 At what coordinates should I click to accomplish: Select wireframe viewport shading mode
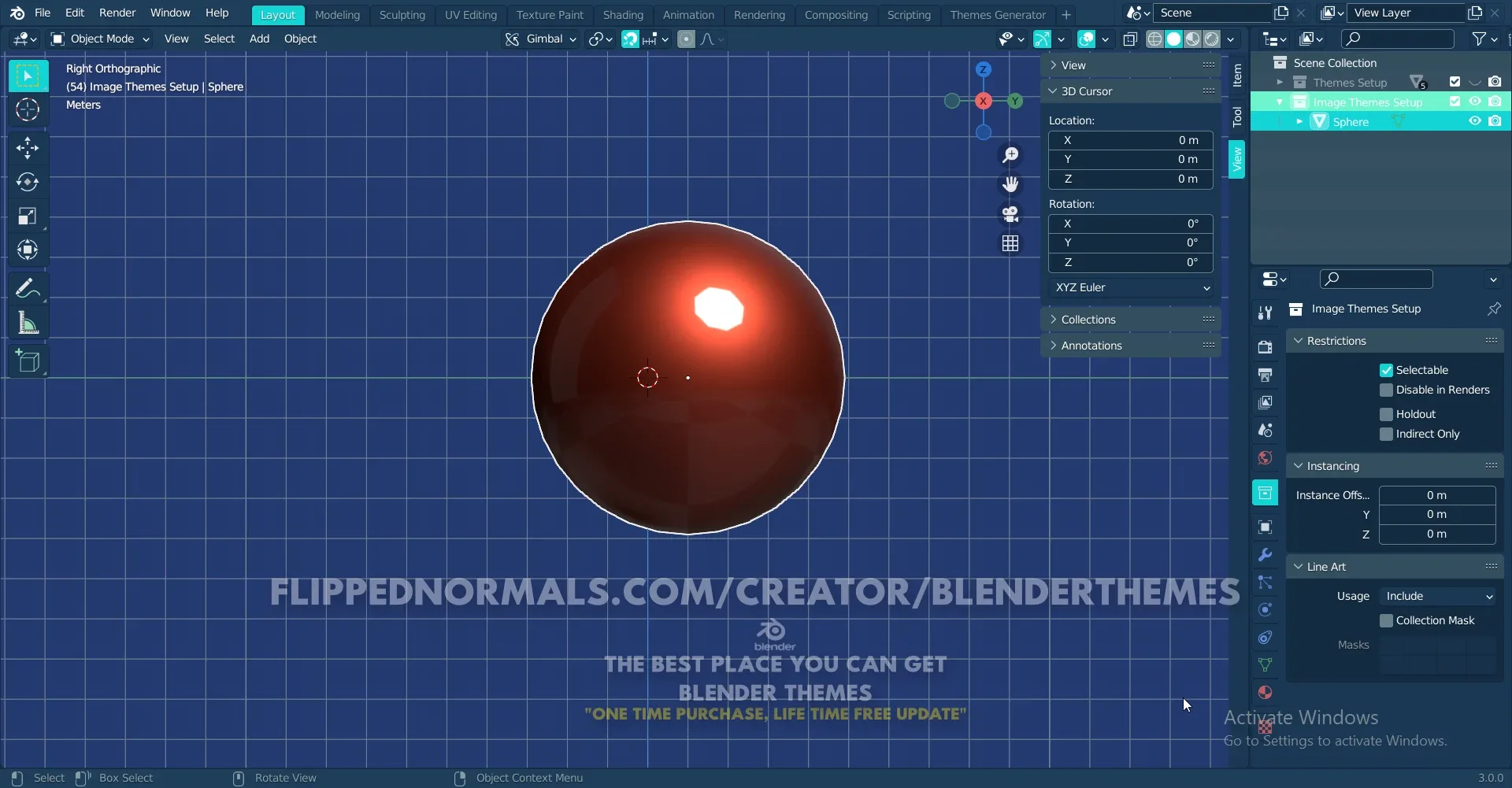pyautogui.click(x=1154, y=39)
